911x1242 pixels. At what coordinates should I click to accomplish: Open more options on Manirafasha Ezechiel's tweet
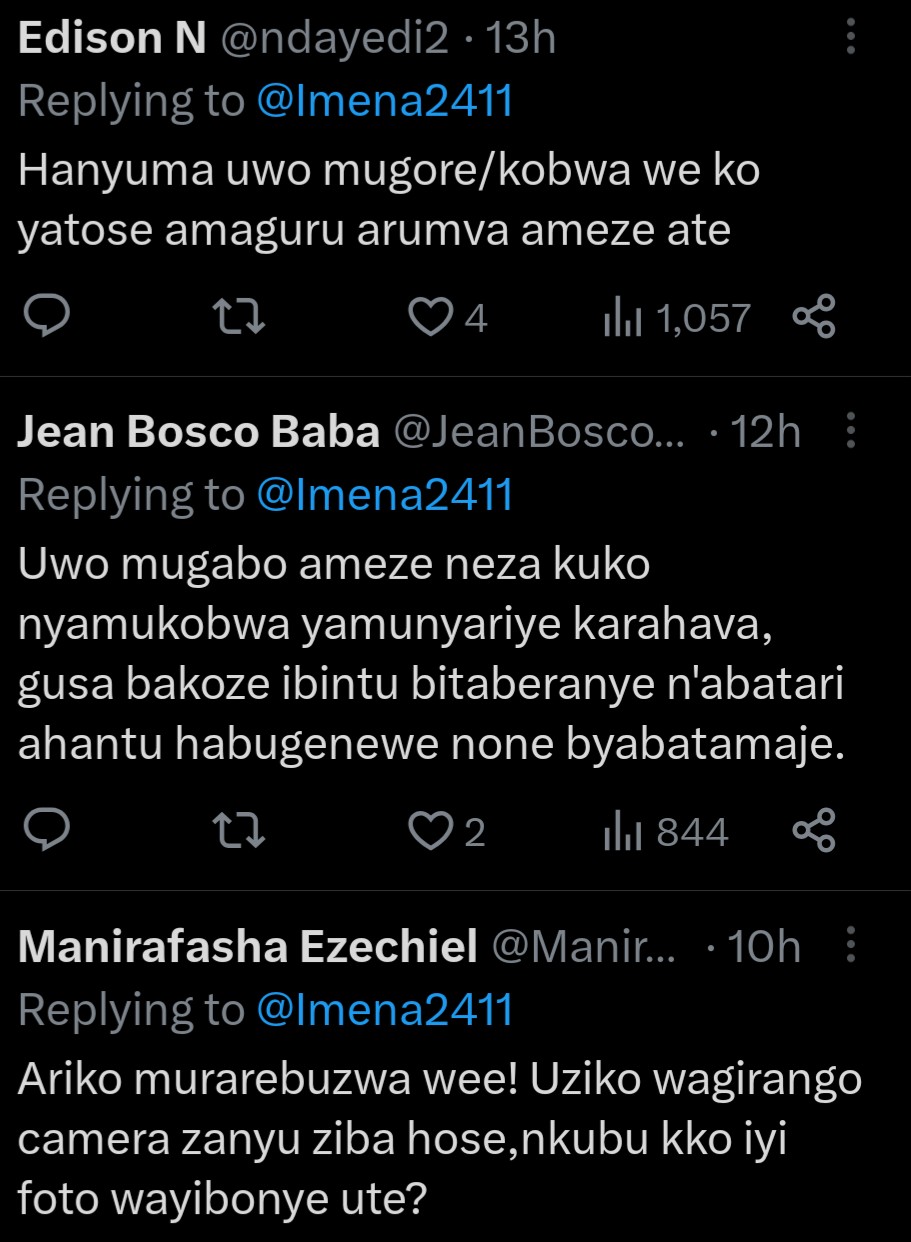851,946
